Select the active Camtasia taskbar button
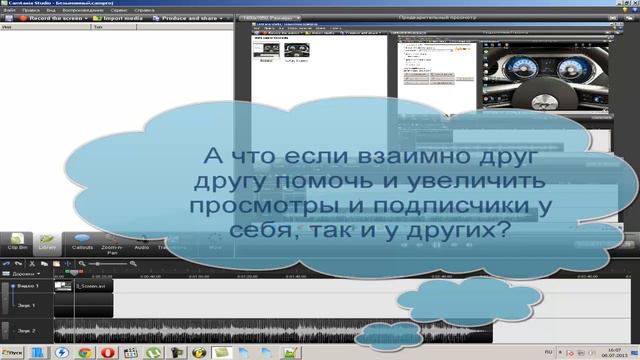 point(222,352)
